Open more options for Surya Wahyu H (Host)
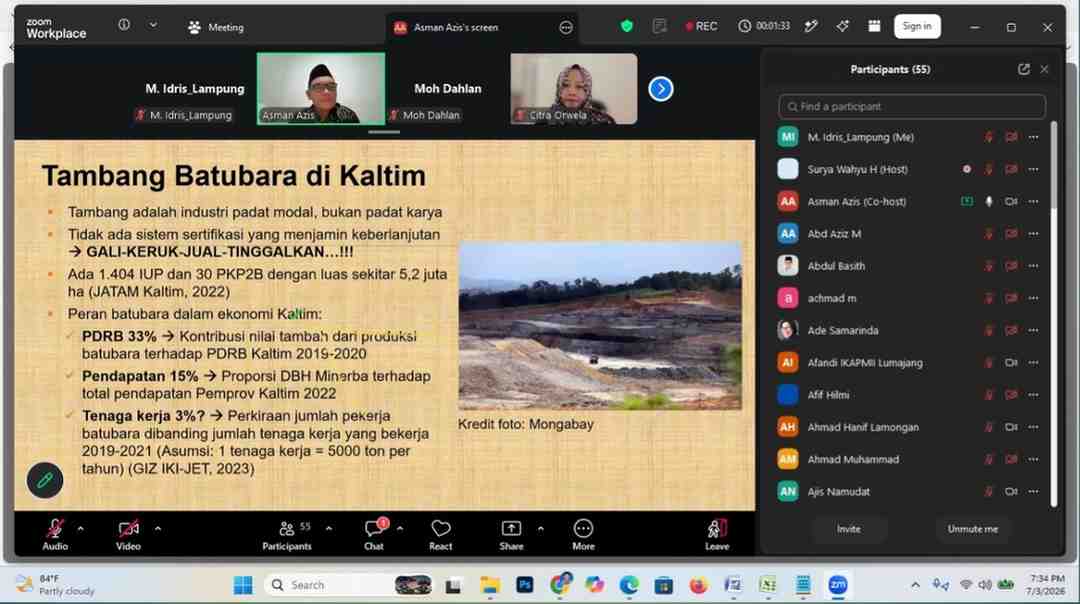This screenshot has height=604, width=1080. (x=1033, y=169)
